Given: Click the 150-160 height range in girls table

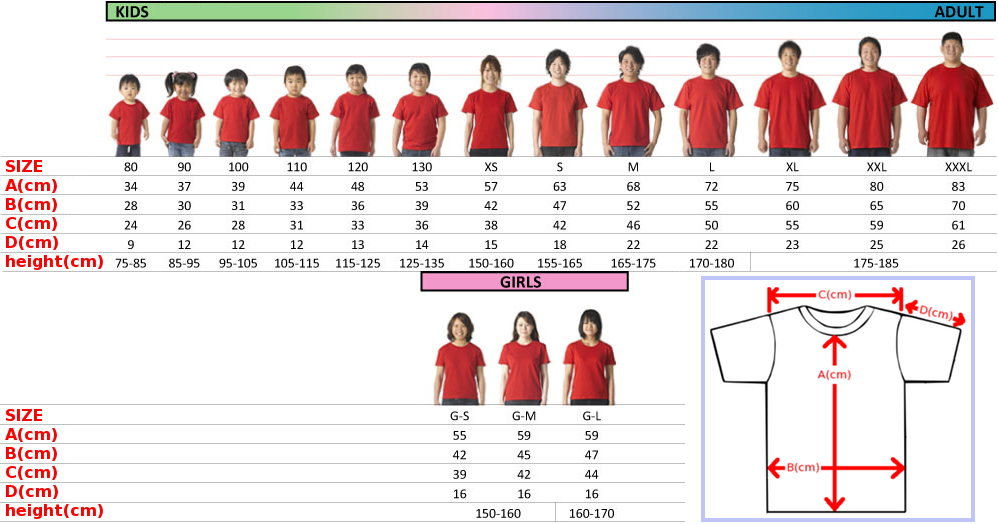Looking at the screenshot, I should (x=498, y=514).
